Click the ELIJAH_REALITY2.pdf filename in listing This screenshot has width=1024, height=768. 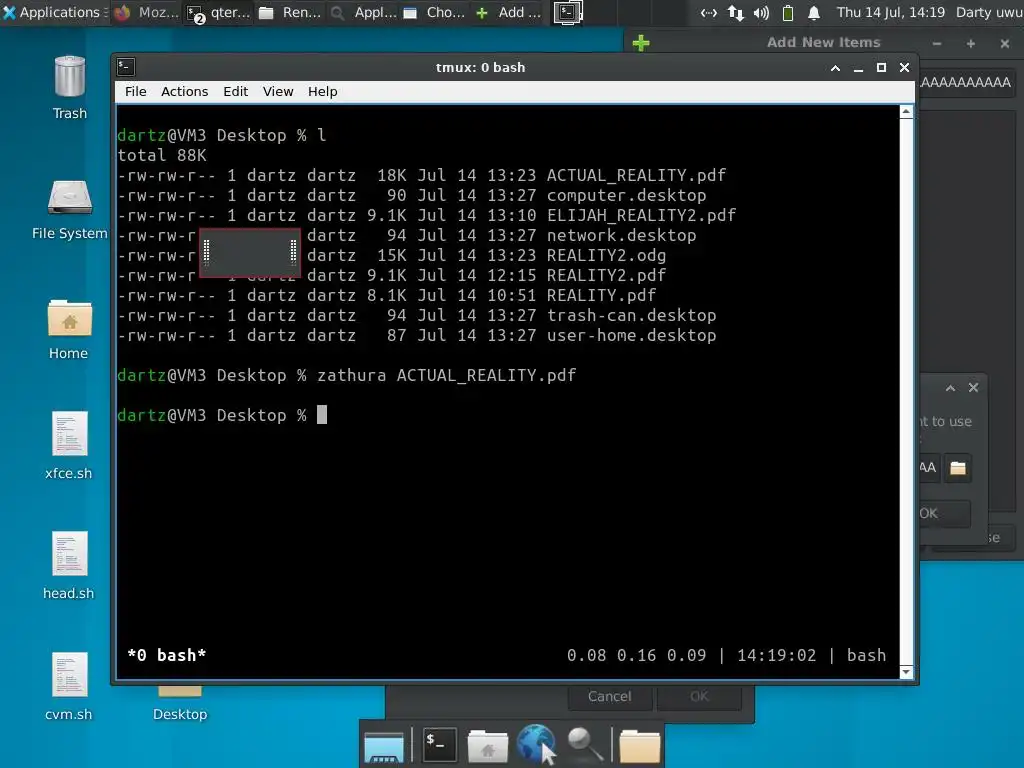pyautogui.click(x=641, y=216)
